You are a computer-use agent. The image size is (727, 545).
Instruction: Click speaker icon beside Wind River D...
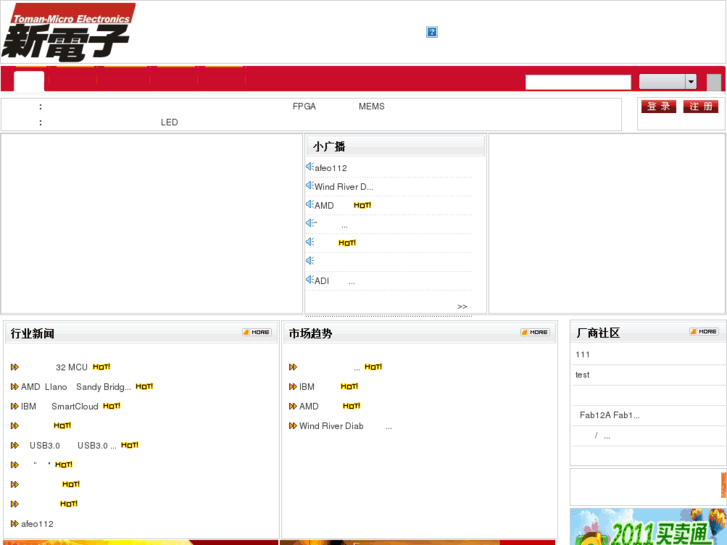310,185
